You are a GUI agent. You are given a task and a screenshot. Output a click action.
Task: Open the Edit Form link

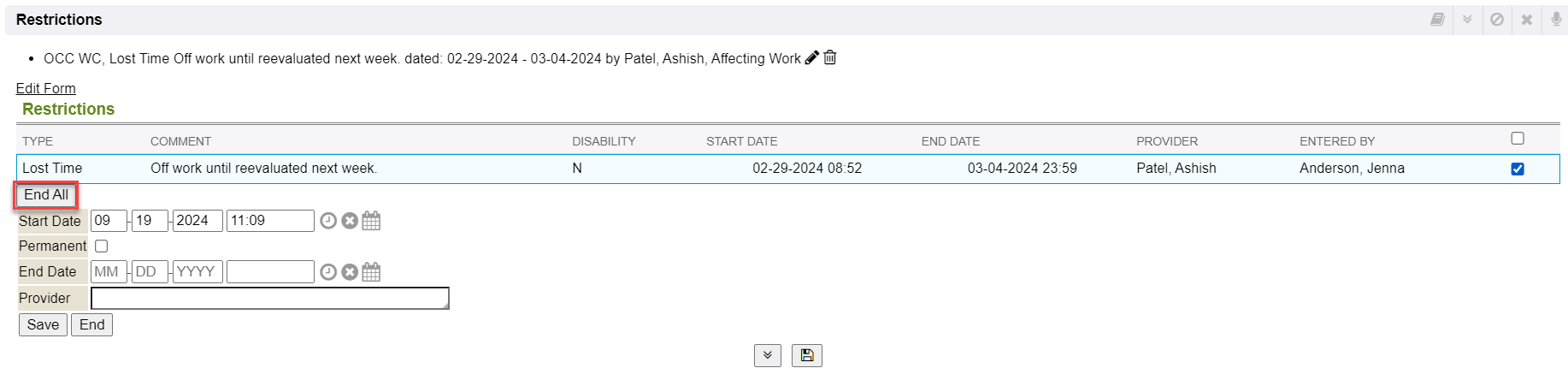point(45,88)
